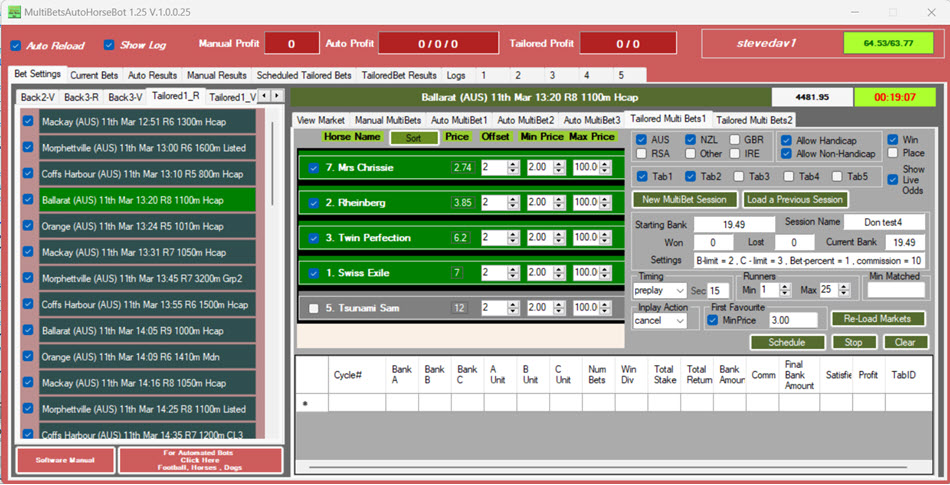Switch to Current Bets tab
The width and height of the screenshot is (950, 485).
pyautogui.click(x=94, y=76)
